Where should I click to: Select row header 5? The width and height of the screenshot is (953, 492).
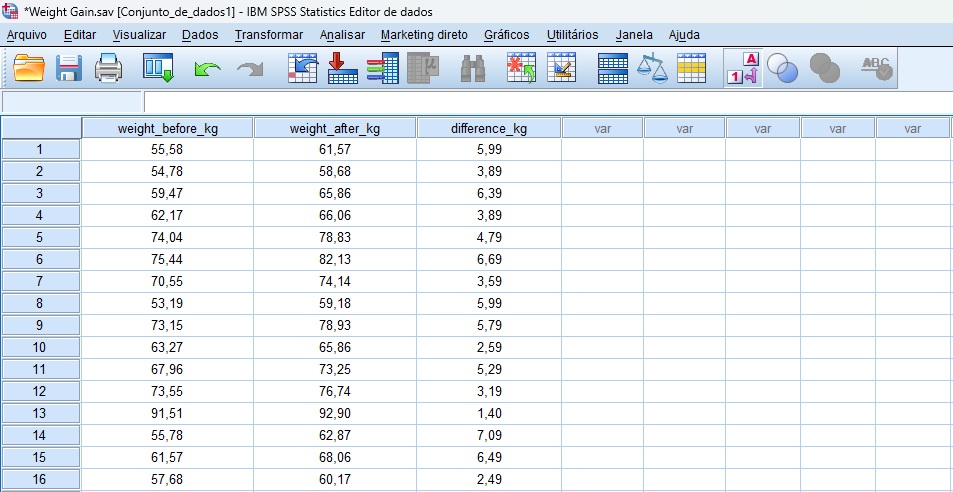[41, 237]
